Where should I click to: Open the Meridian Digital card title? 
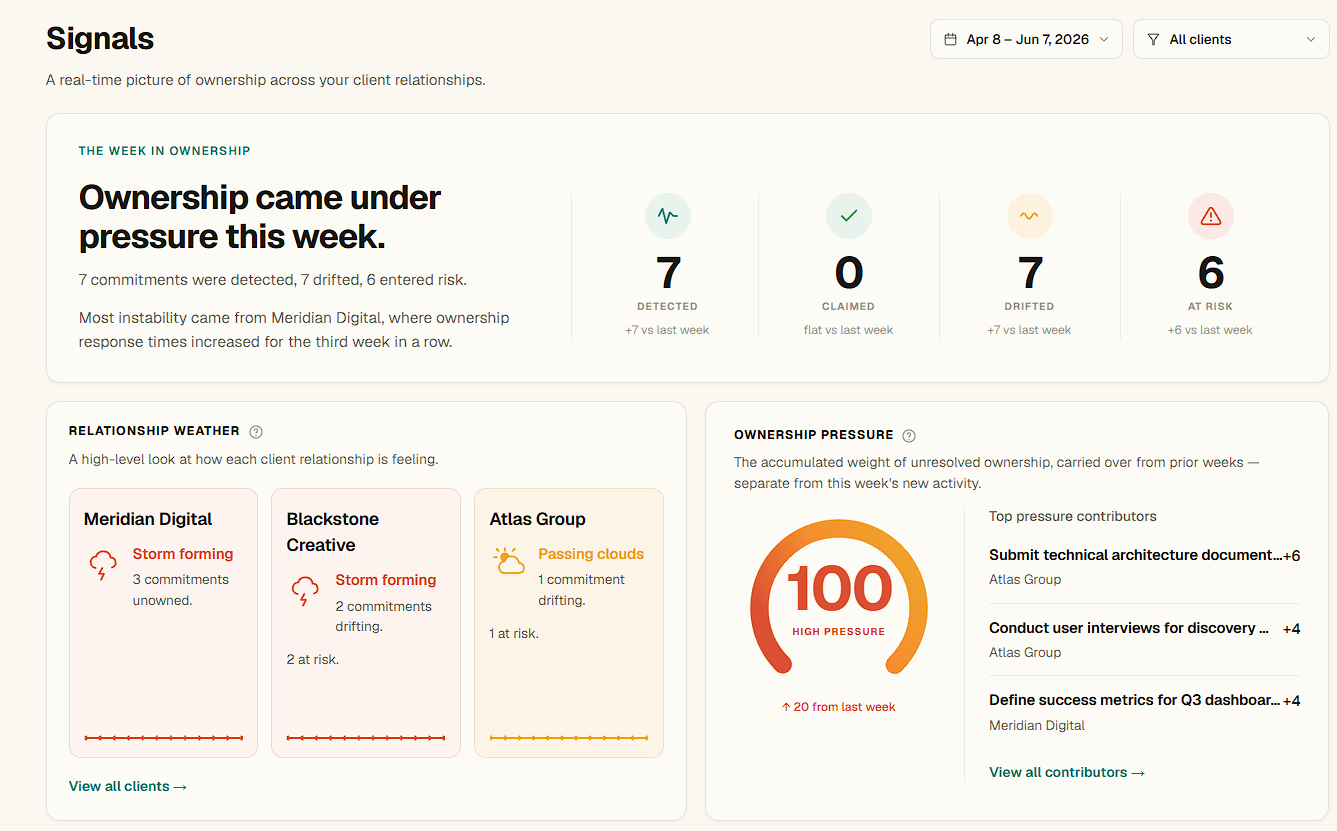[148, 519]
